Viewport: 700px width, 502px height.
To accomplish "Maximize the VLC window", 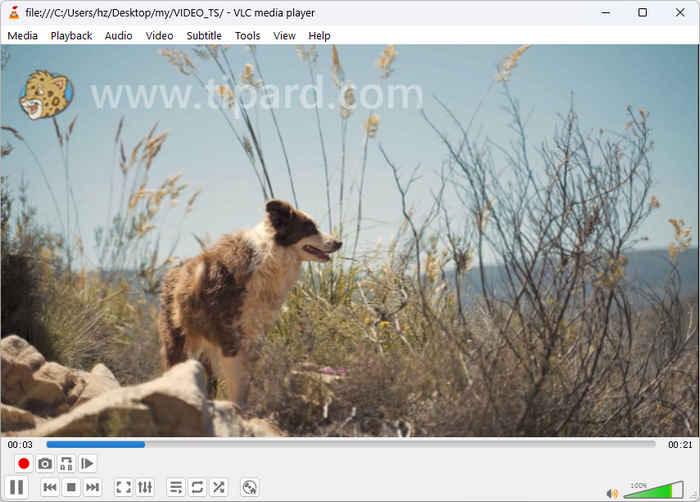I will click(642, 13).
